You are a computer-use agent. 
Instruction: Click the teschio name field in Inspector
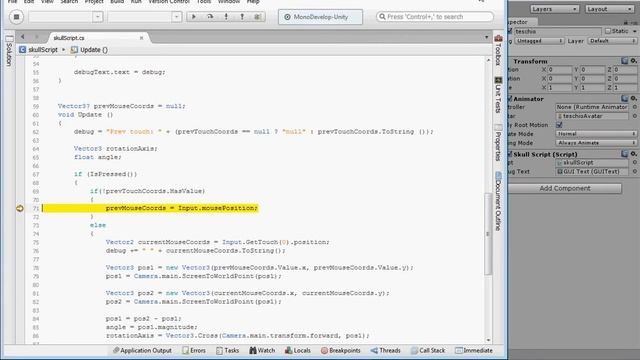[x=557, y=31]
